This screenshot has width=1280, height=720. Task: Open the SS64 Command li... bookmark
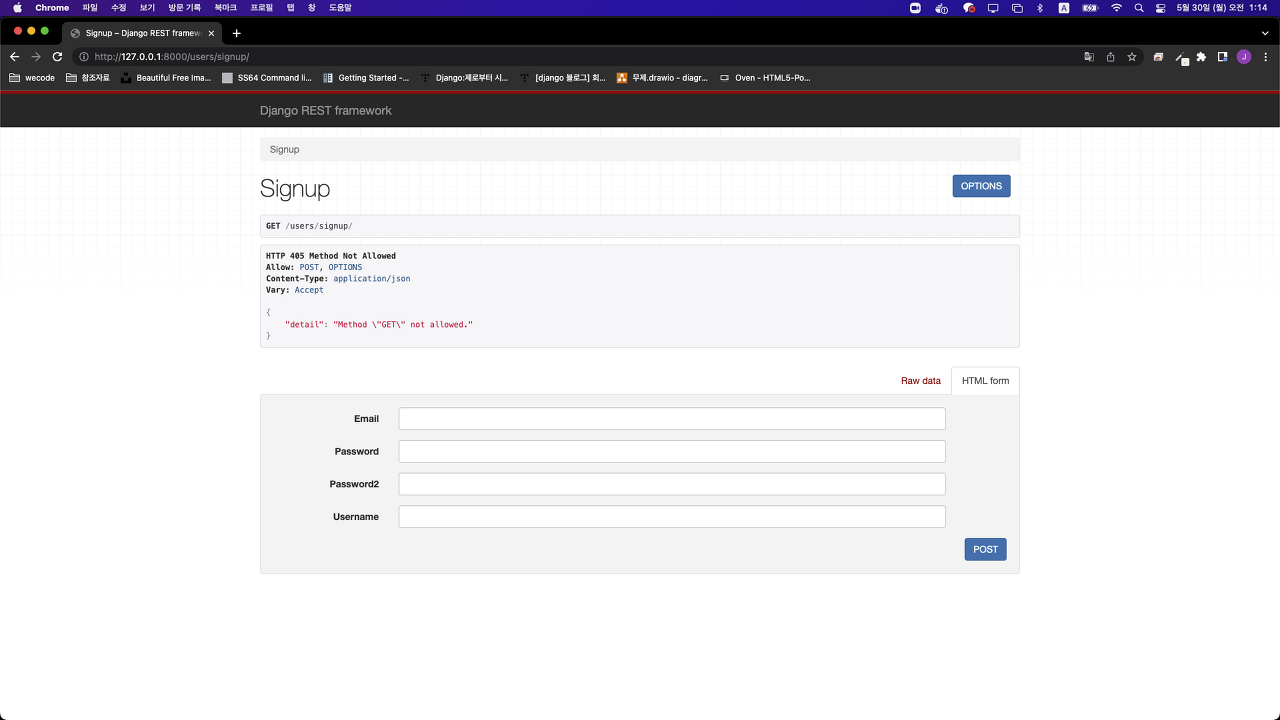pos(267,77)
